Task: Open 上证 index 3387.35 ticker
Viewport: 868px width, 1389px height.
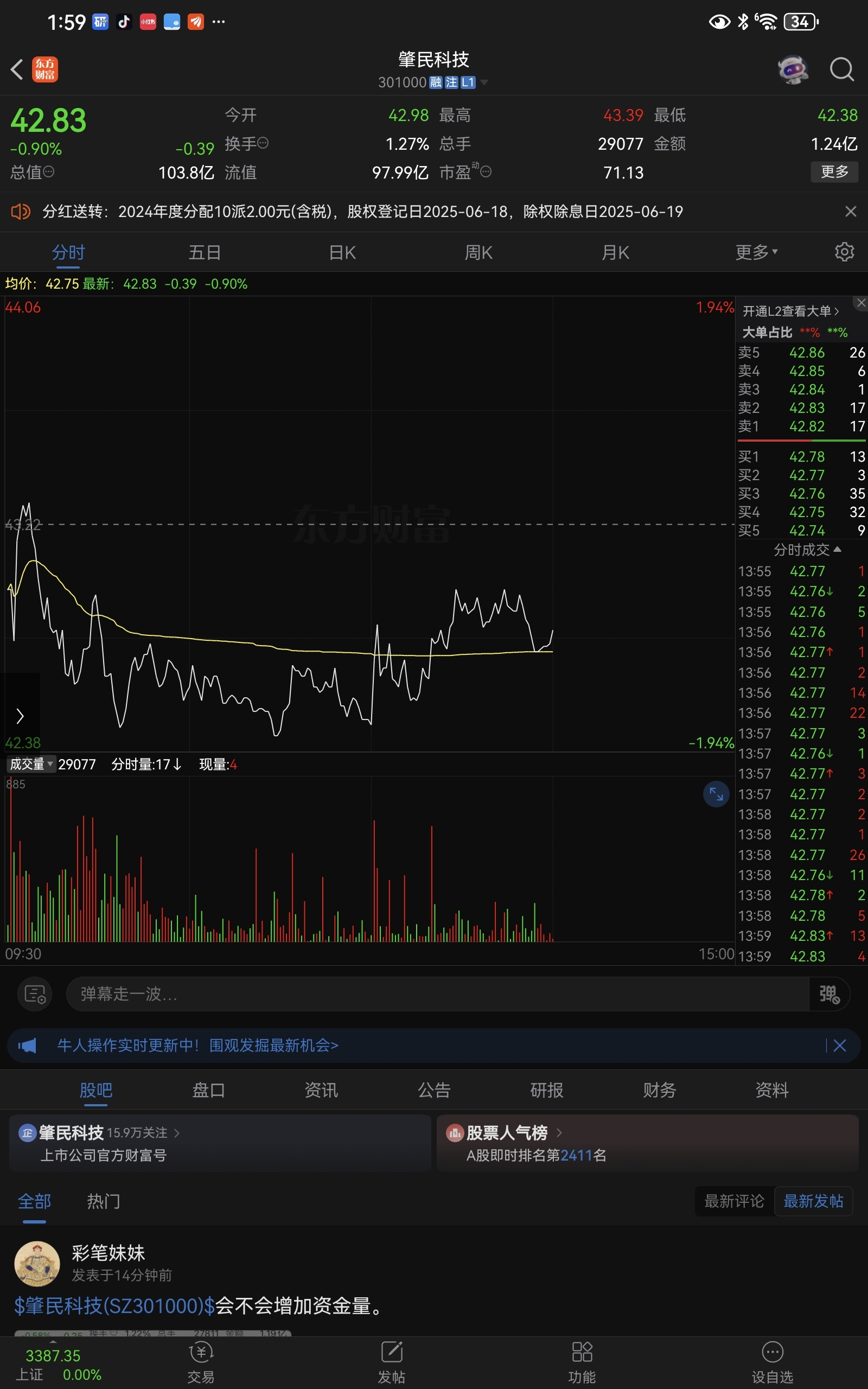Action: click(58, 1365)
